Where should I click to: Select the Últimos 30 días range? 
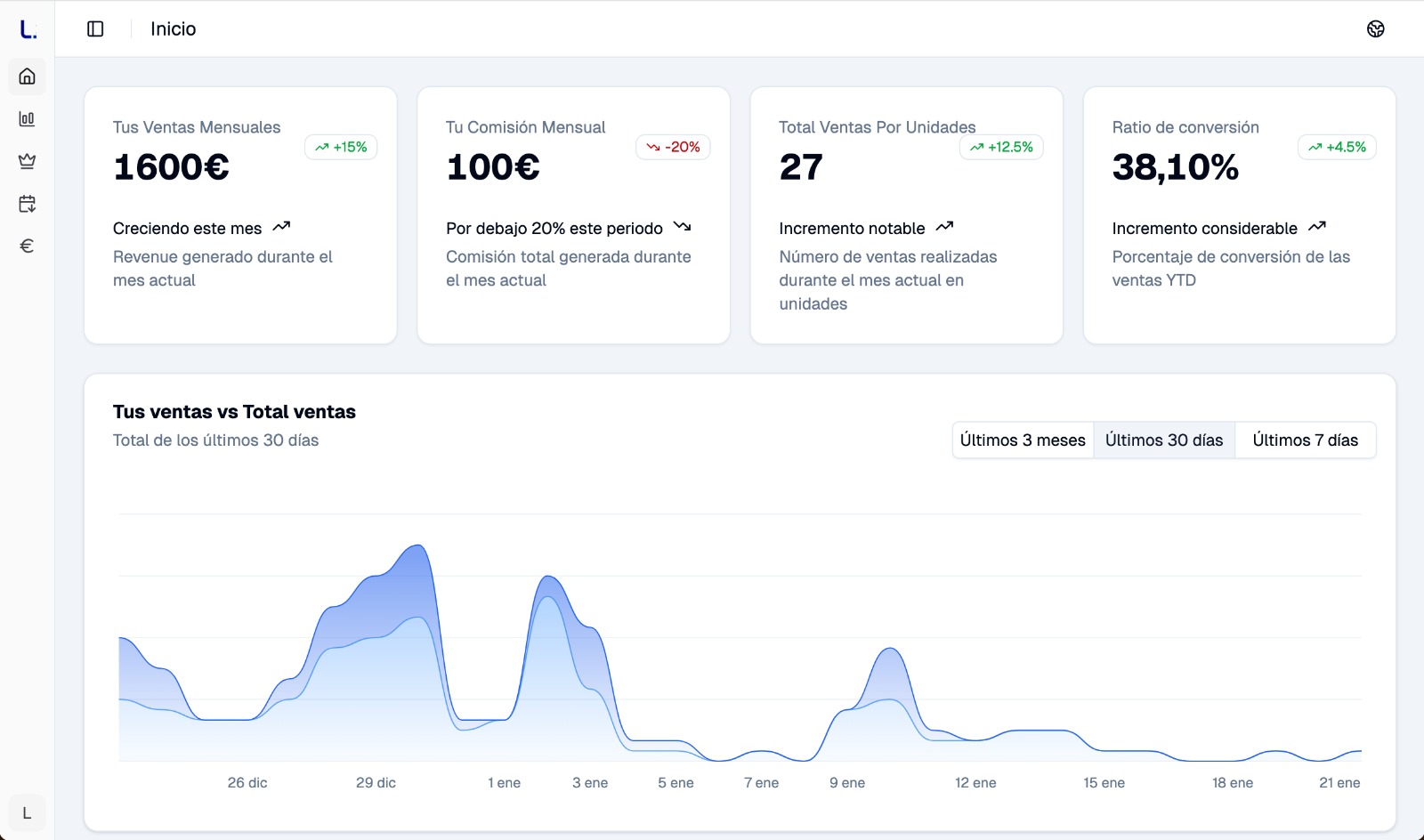point(1163,440)
